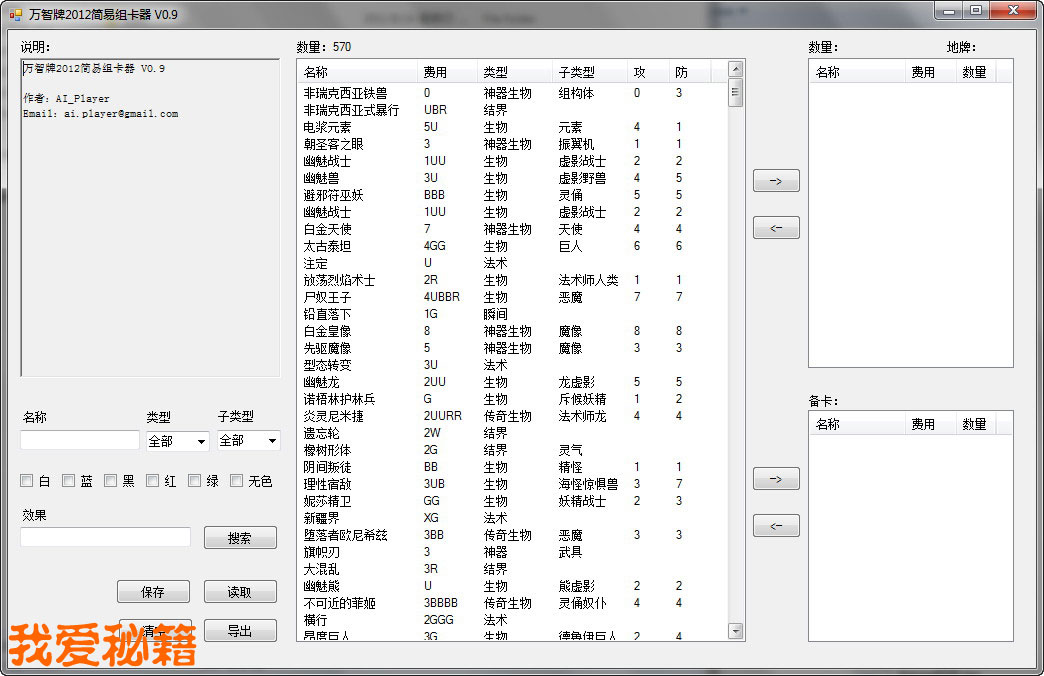1044x676 pixels.
Task: Click lower left-arrow button to remove from sideboard
Action: [776, 525]
